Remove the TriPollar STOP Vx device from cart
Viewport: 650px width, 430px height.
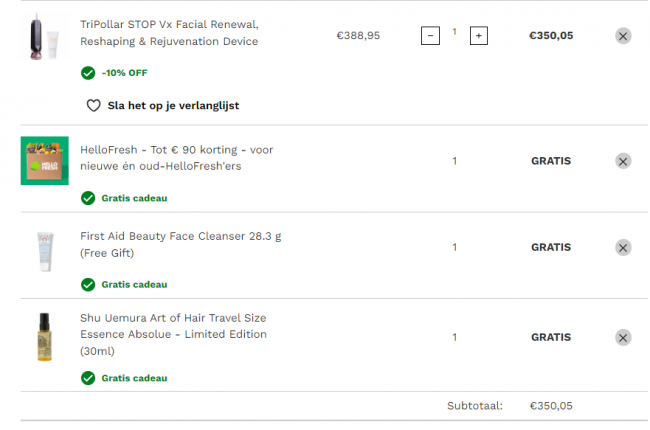coord(623,36)
